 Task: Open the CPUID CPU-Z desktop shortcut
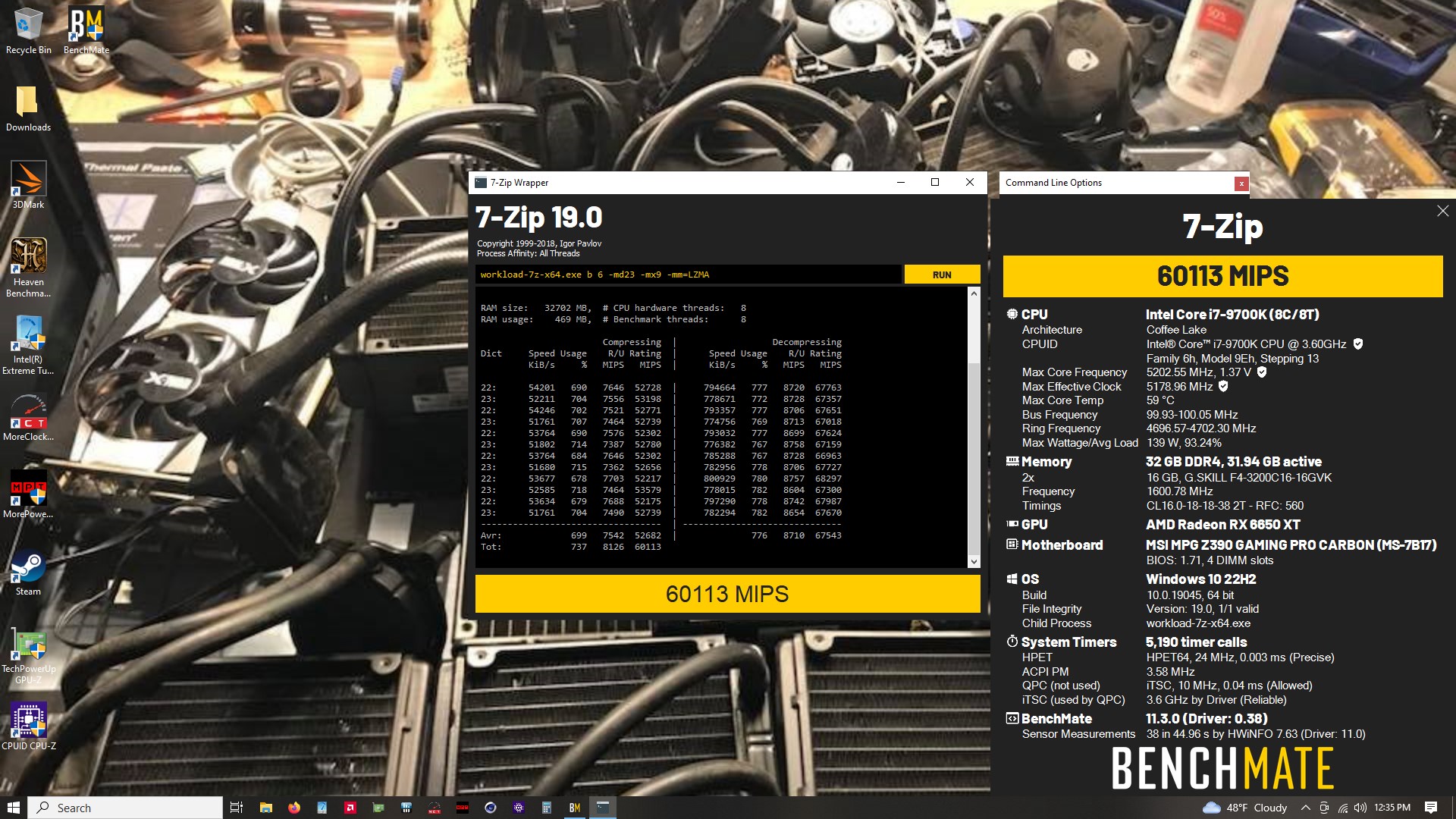click(28, 726)
